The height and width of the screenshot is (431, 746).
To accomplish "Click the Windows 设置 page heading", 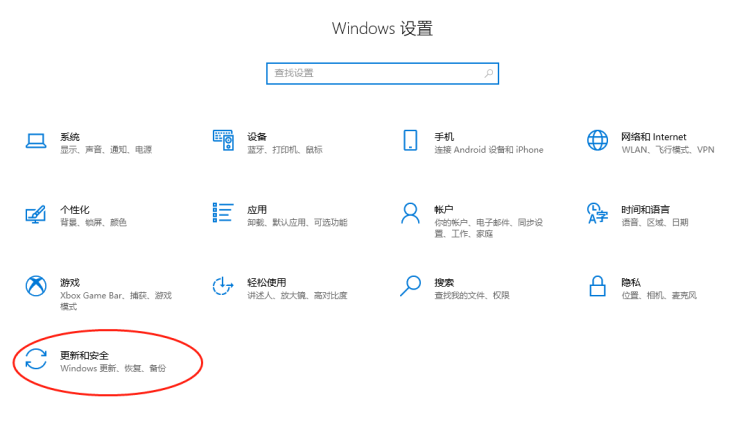I will click(382, 29).
